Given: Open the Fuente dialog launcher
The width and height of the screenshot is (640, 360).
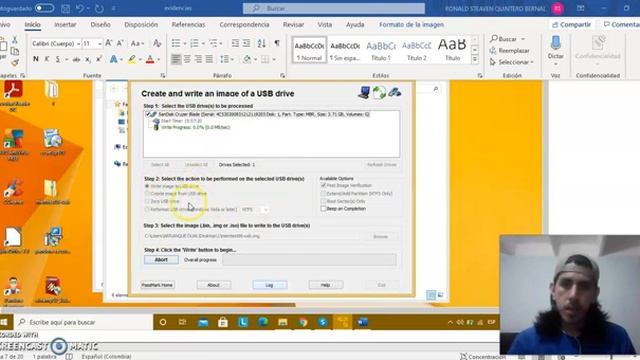Looking at the screenshot, I should click(162, 76).
